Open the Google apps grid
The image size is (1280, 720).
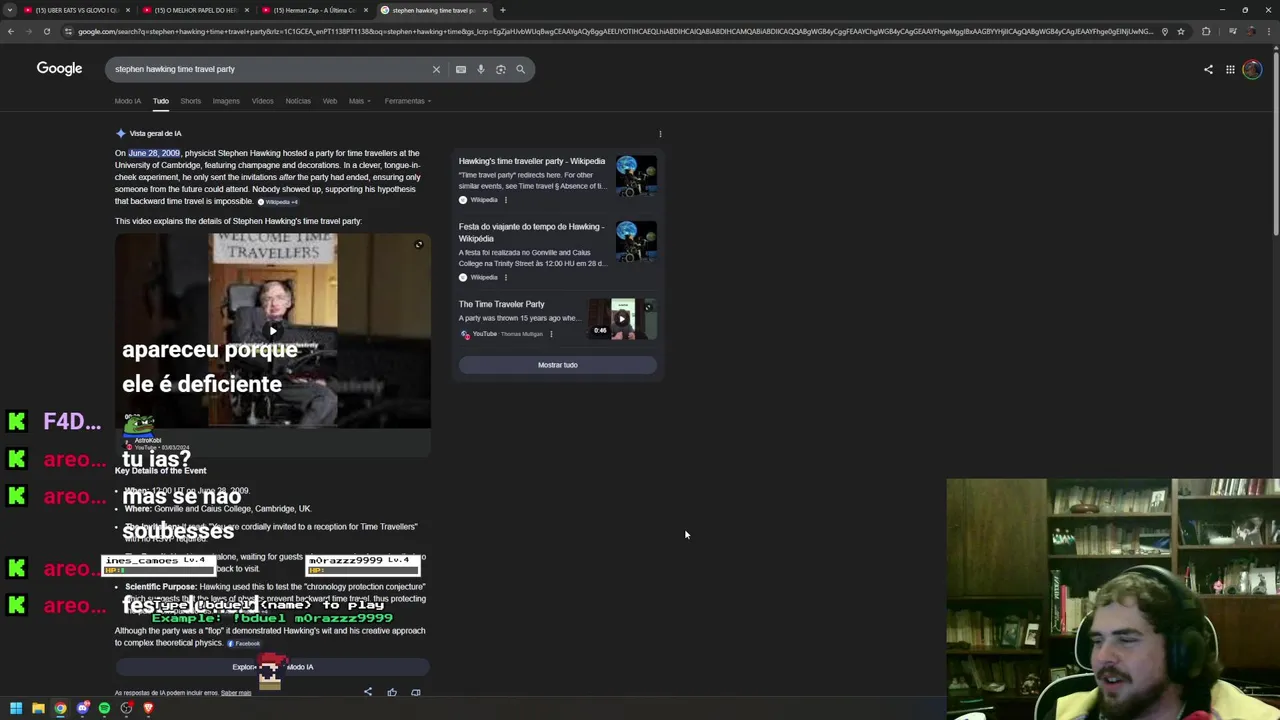click(x=1230, y=69)
